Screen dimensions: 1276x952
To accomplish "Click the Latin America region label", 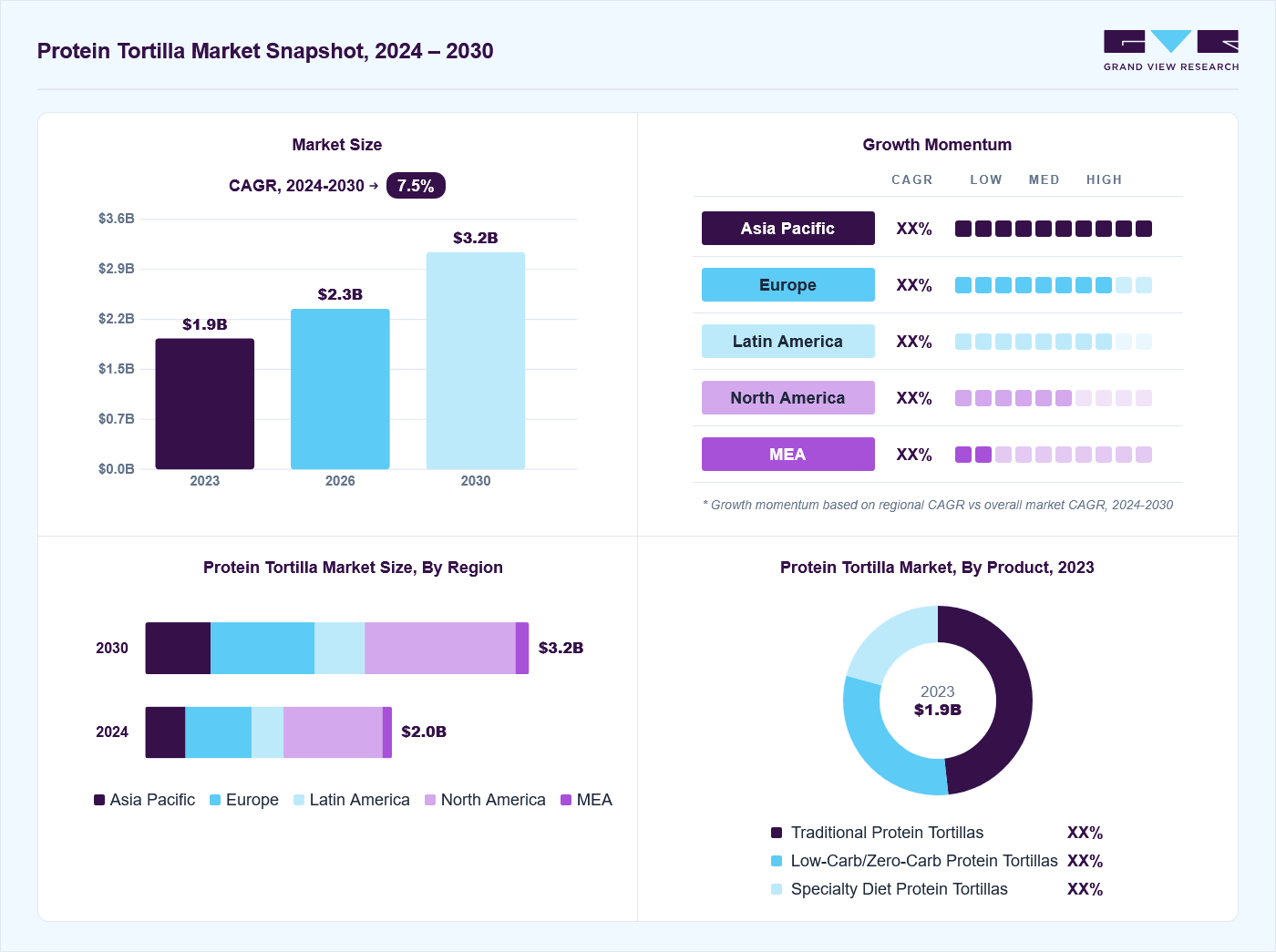I will 788,342.
